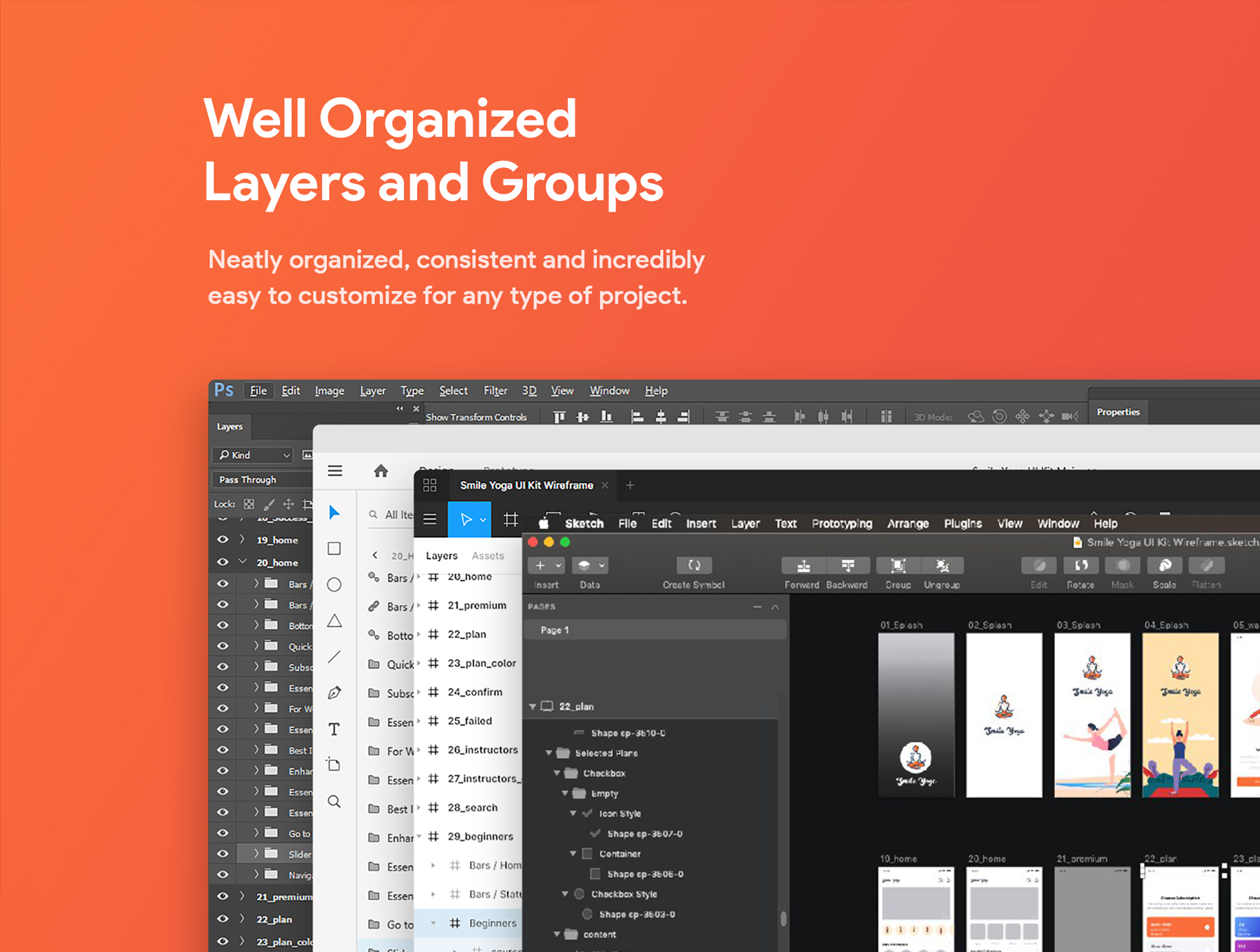
Task: Bring layer Forward in Sketch toolbar
Action: coord(803,566)
